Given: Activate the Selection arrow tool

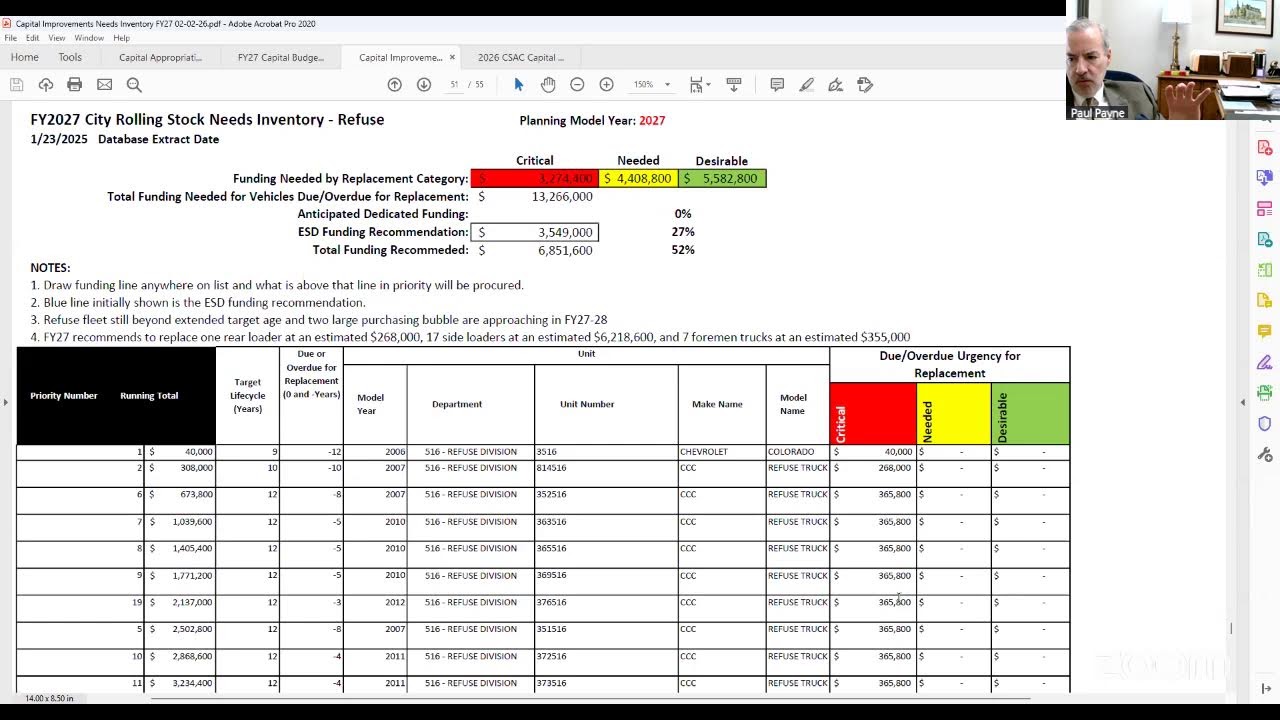Looking at the screenshot, I should coord(518,85).
